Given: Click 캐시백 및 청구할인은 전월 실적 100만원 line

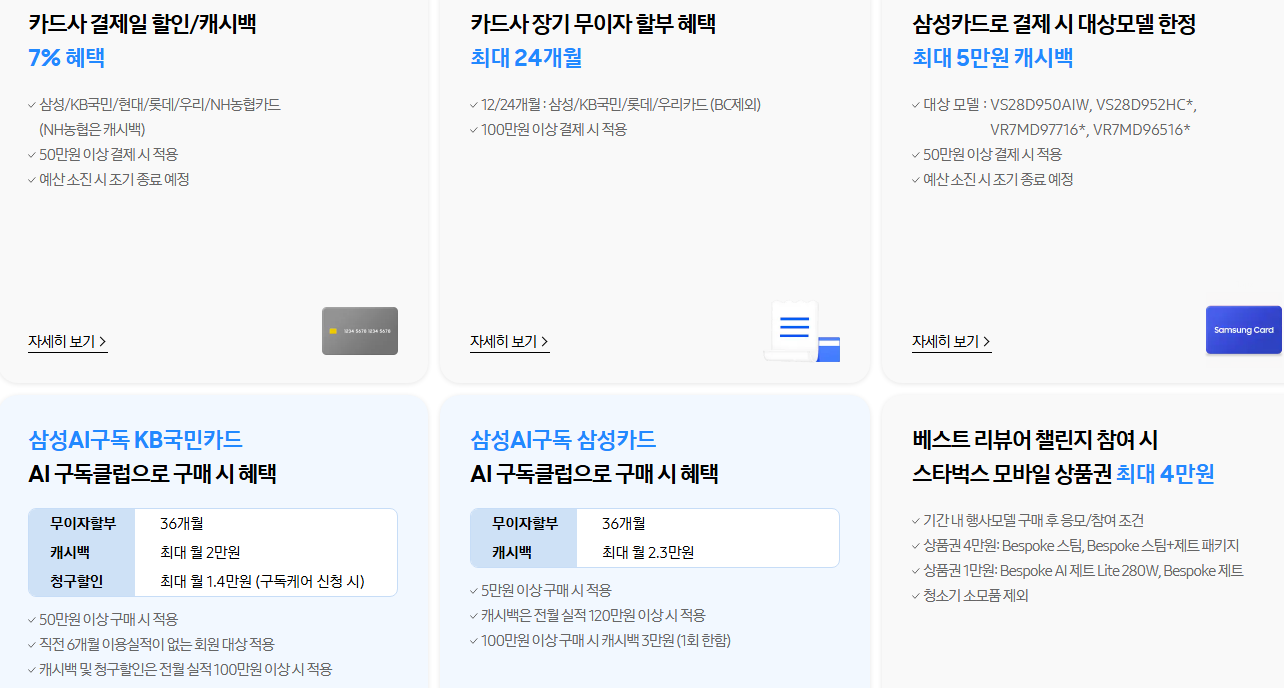Looking at the screenshot, I should point(186,669).
